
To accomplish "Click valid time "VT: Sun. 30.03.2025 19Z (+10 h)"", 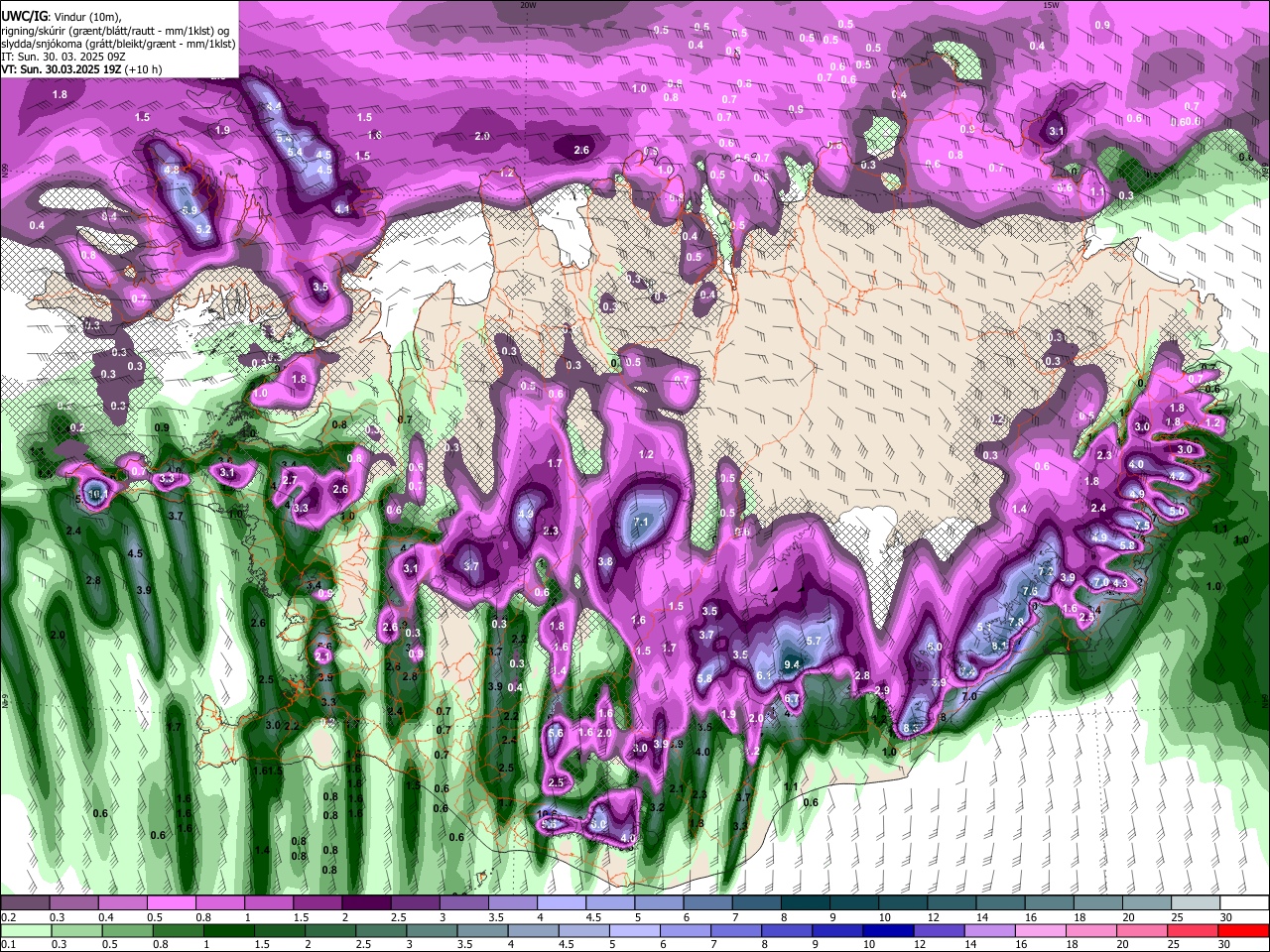I will coord(81,70).
